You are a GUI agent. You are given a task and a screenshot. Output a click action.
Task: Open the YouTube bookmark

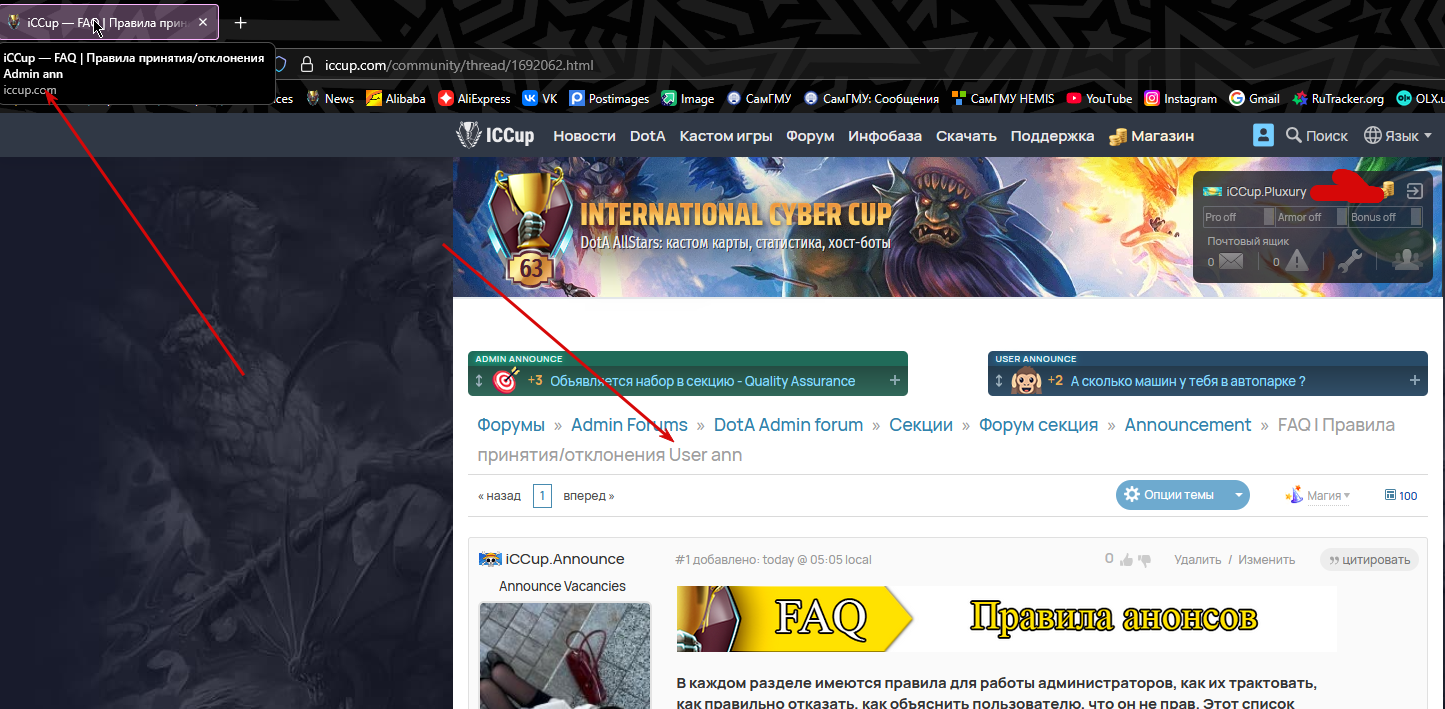point(1099,98)
